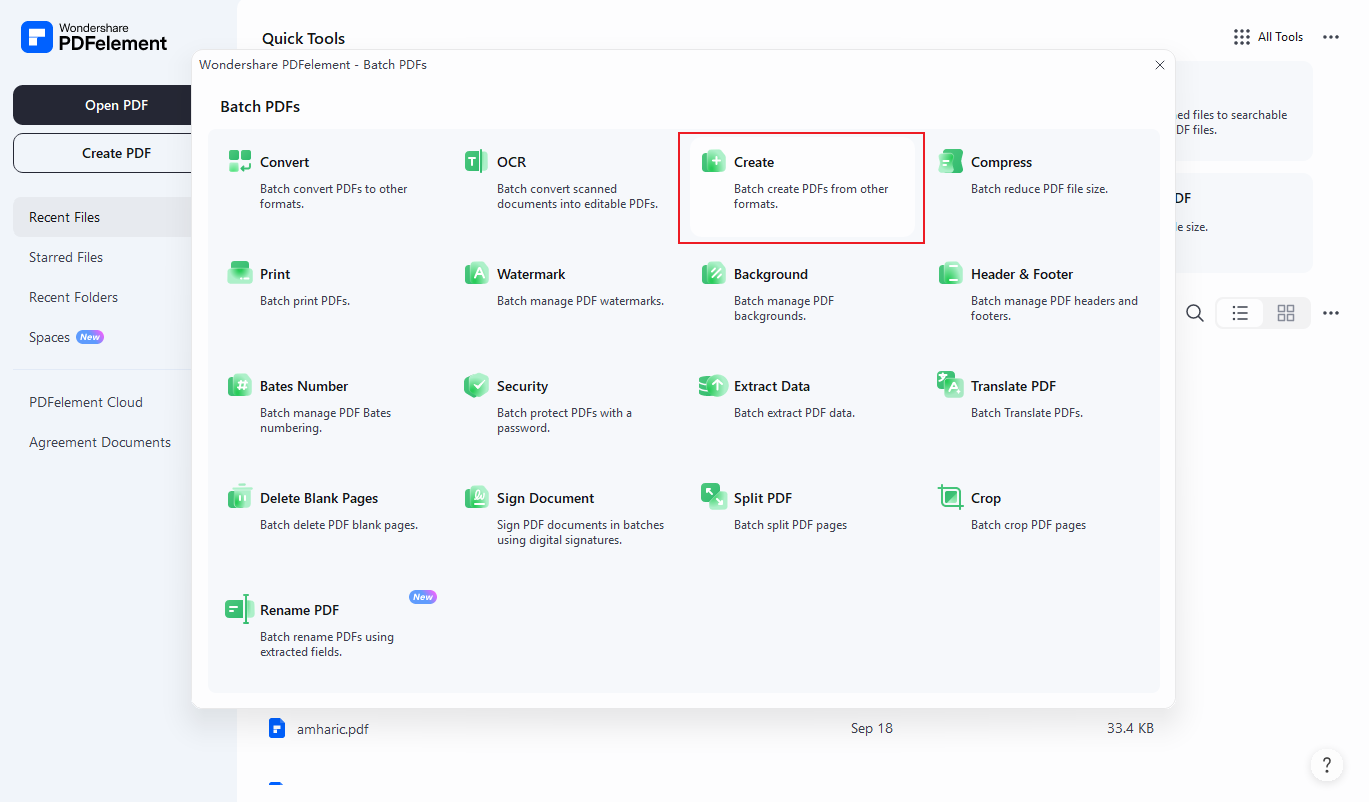Go to Recent Files in the sidebar
1369x802 pixels.
[x=102, y=217]
